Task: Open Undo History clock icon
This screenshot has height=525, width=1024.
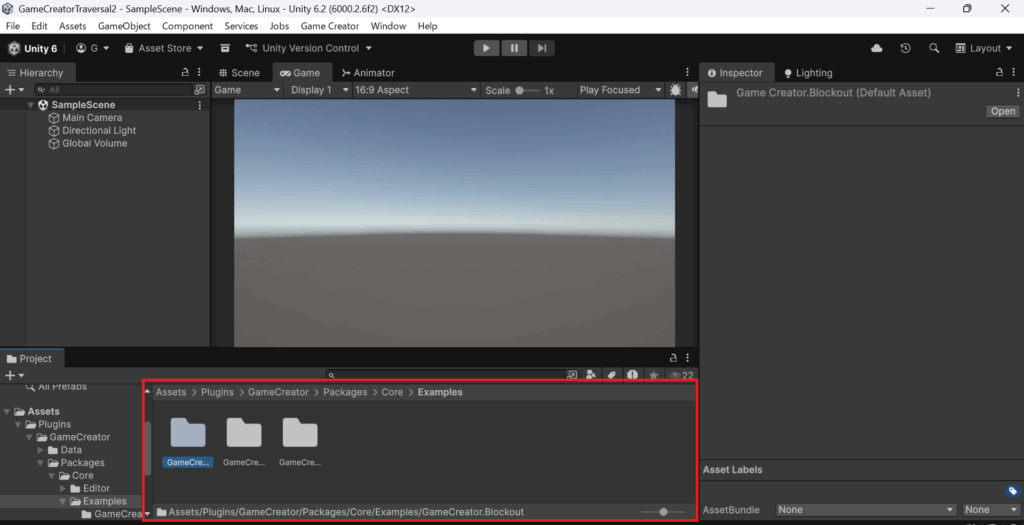Action: (x=905, y=48)
